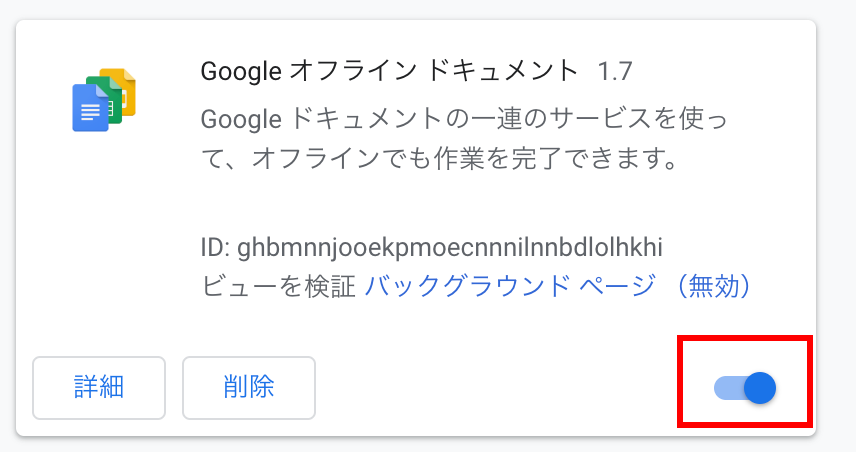Click the ID: label before the identifier
The image size is (856, 452).
216,247
